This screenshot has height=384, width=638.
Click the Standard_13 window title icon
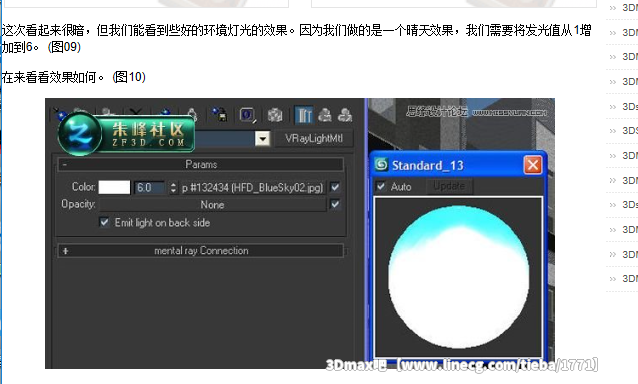coord(381,165)
